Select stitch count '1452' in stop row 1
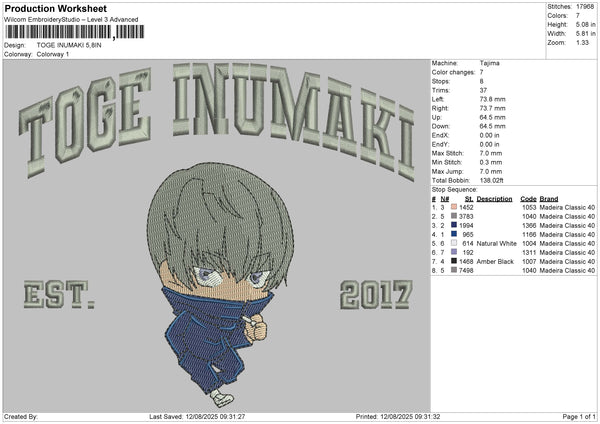The image size is (600, 424). pos(466,207)
